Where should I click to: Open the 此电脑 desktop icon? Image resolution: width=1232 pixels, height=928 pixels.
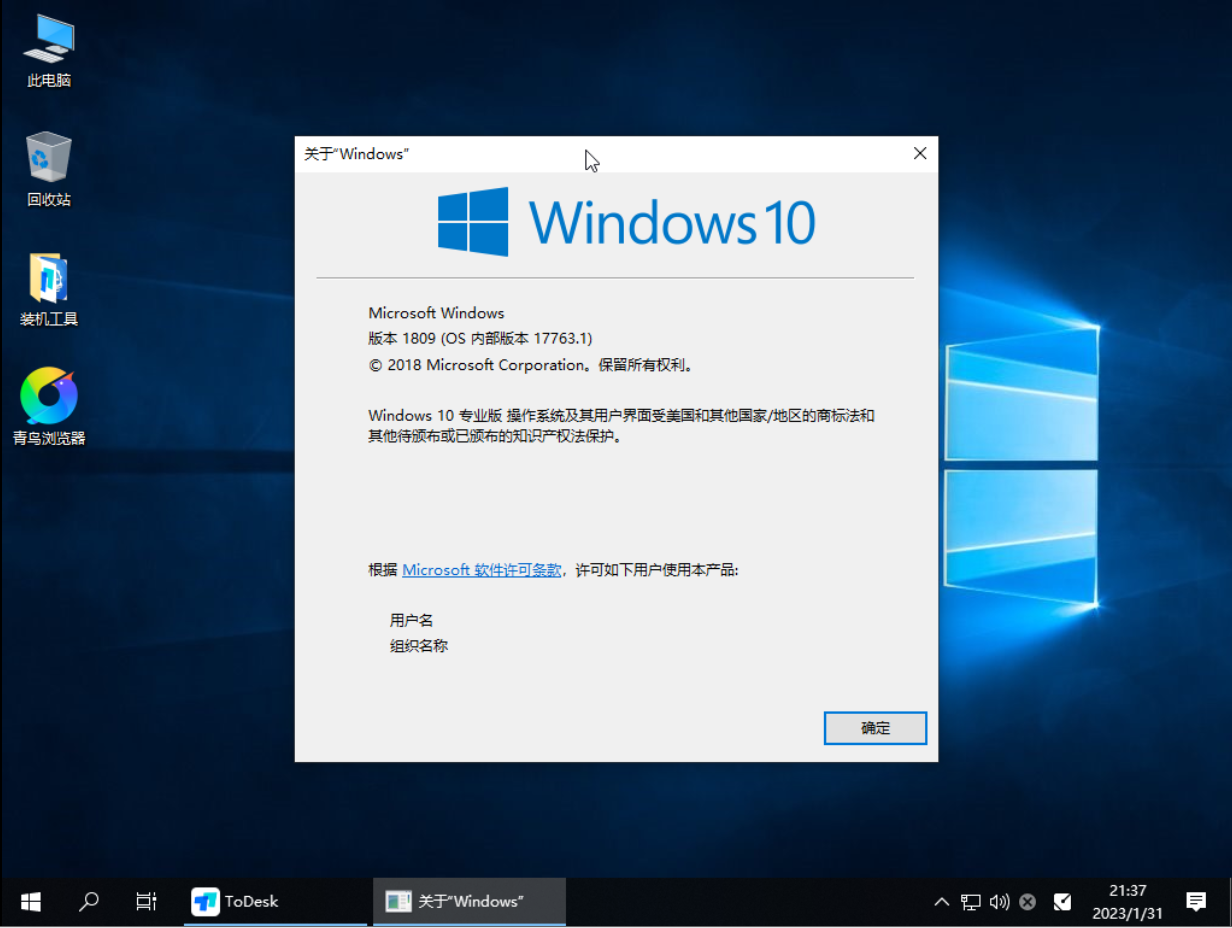tap(49, 52)
